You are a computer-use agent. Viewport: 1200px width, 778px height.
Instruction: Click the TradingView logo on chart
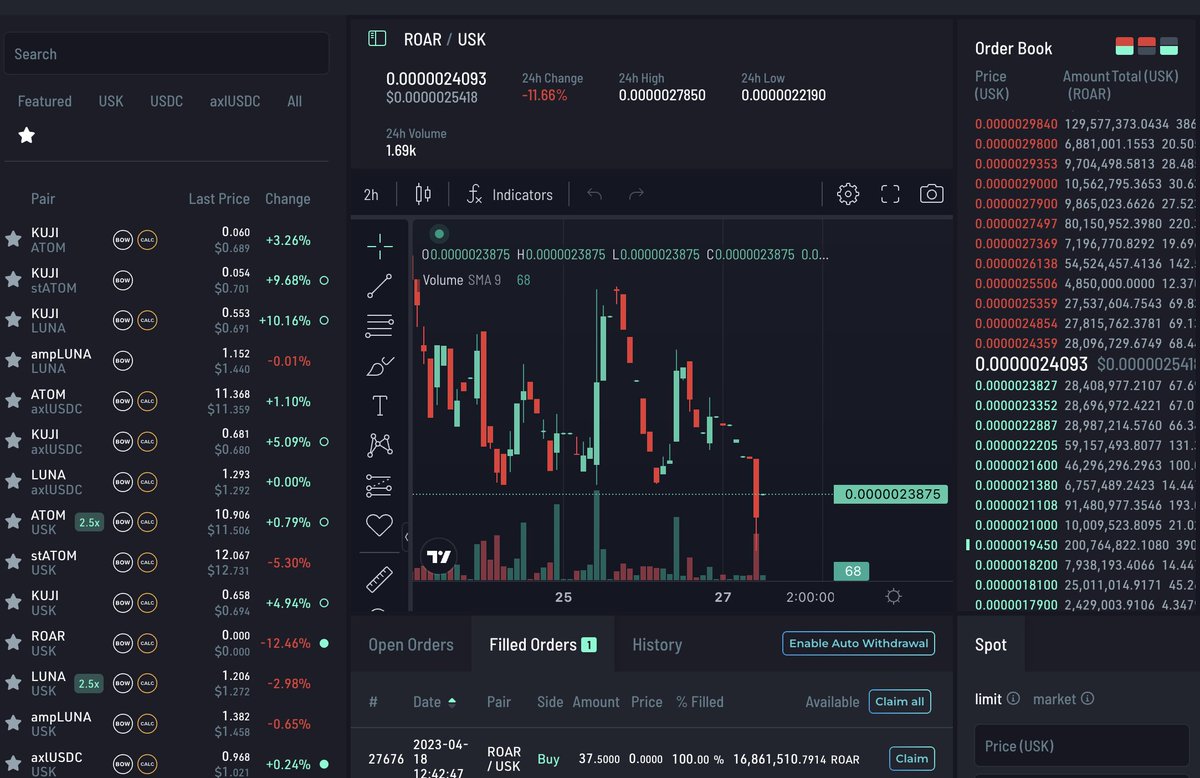click(x=438, y=557)
